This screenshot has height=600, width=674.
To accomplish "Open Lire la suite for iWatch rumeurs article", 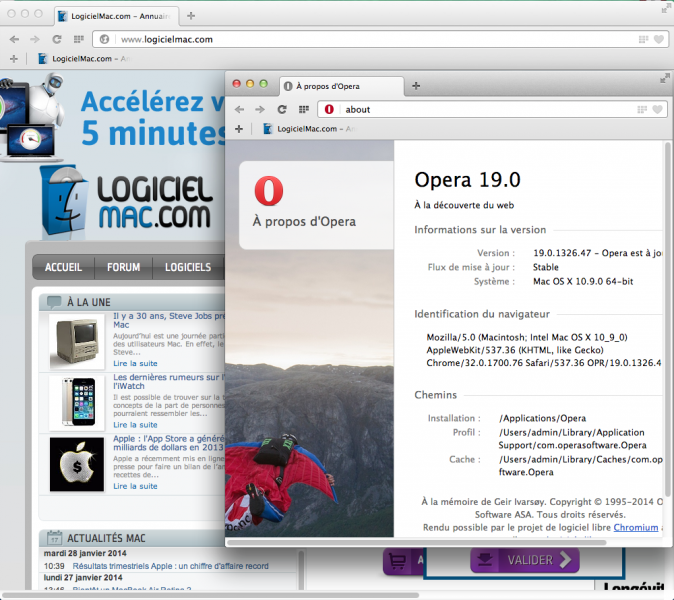I will pos(135,425).
